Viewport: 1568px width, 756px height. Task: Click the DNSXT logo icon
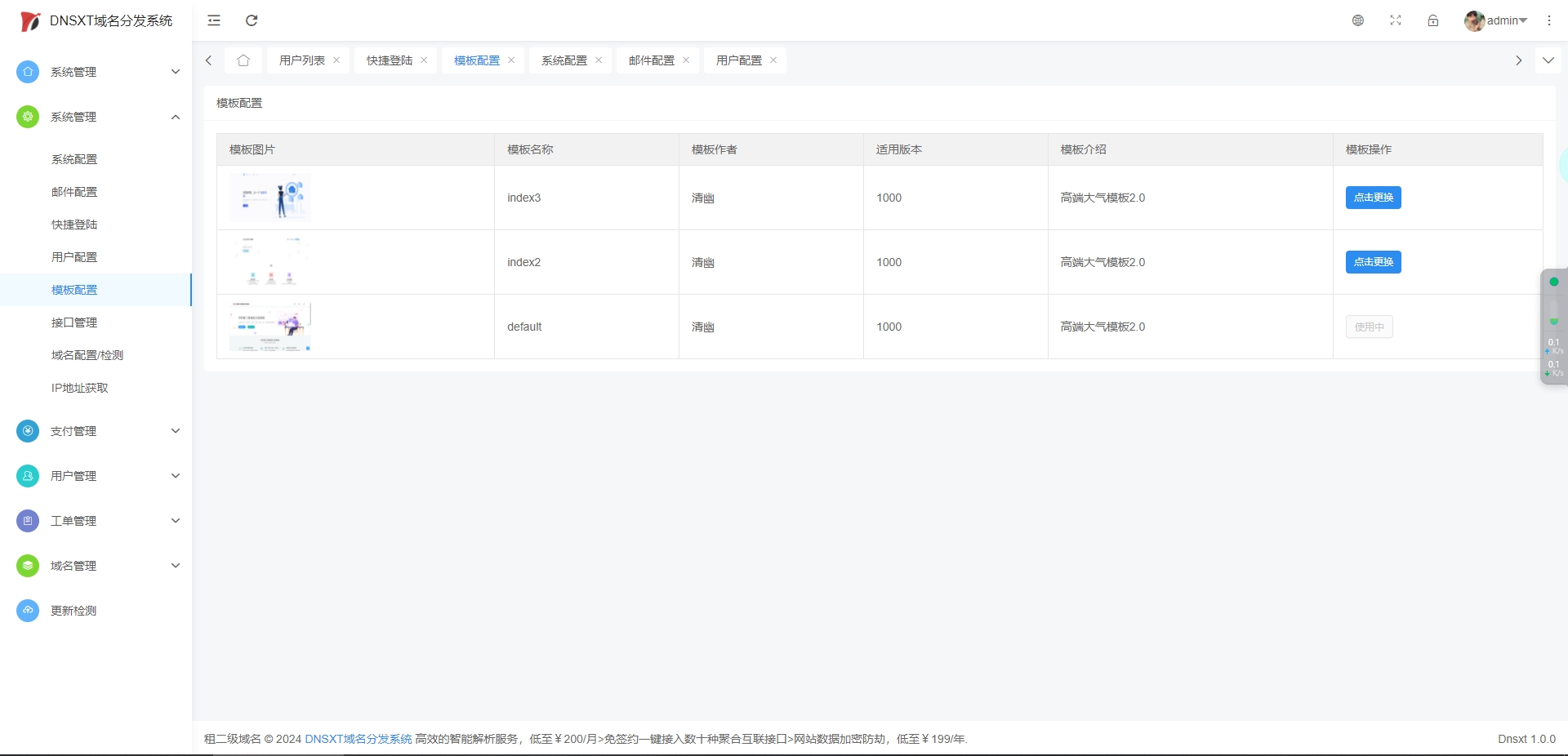tap(30, 21)
